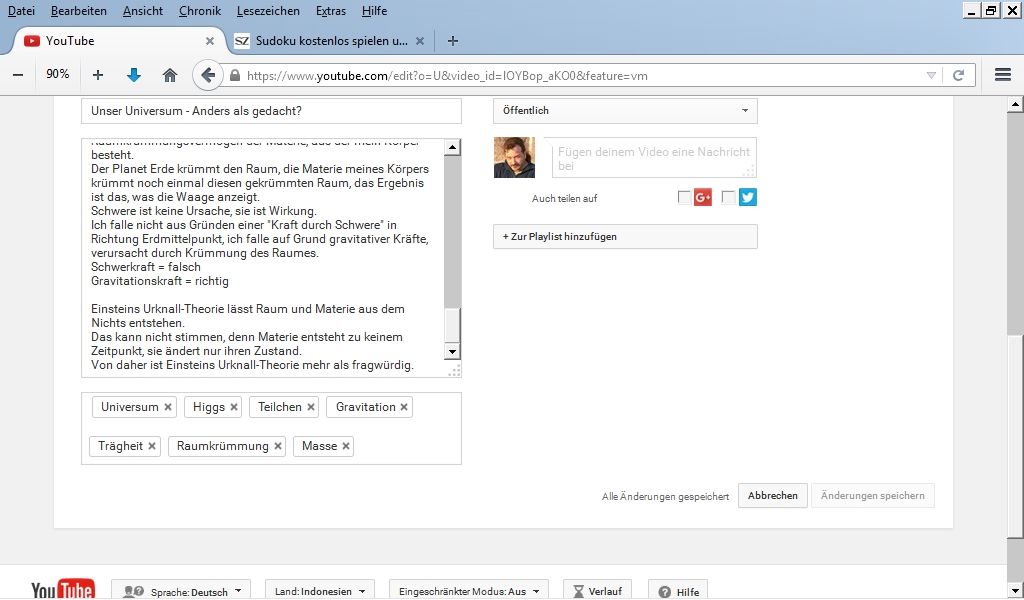Zoom out using the minus icon
1024x600 pixels.
coord(18,75)
